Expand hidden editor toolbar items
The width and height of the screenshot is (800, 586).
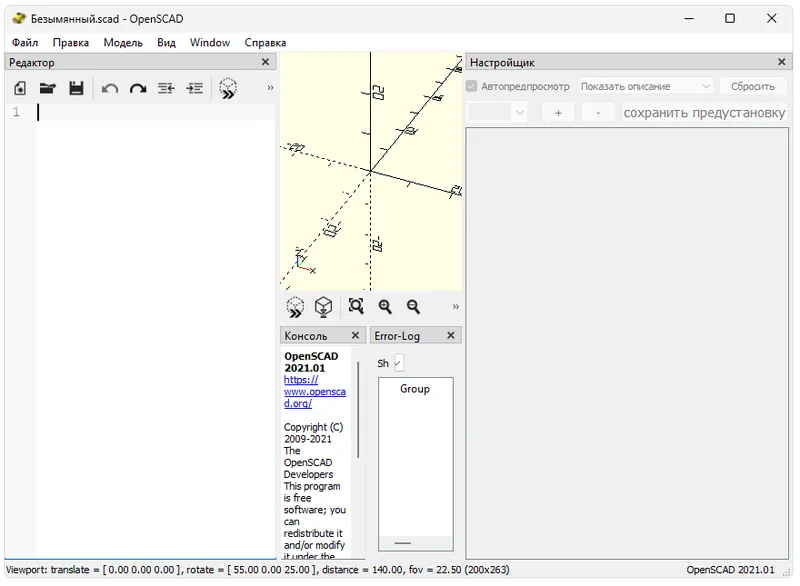(270, 88)
